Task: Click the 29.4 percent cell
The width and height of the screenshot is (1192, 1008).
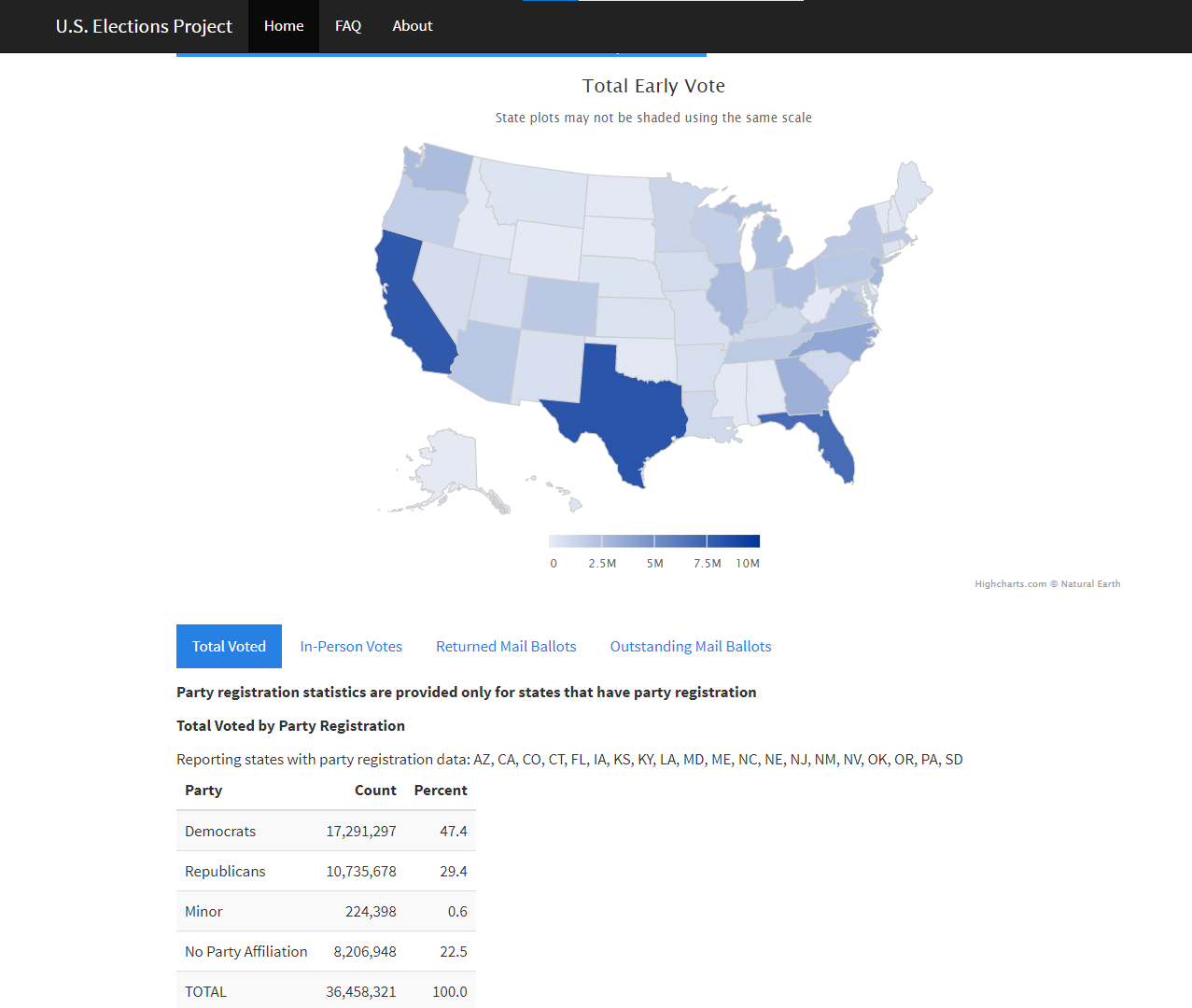Action: 454,871
